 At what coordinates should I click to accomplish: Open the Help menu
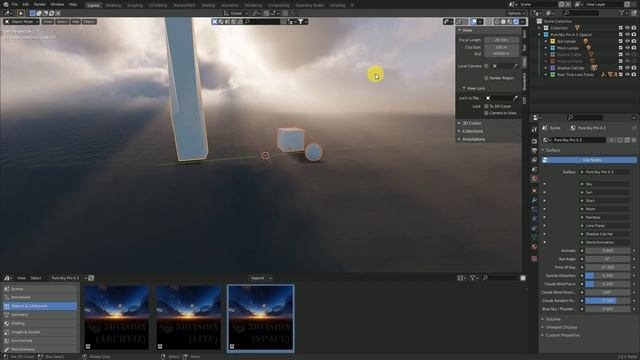(x=73, y=4)
